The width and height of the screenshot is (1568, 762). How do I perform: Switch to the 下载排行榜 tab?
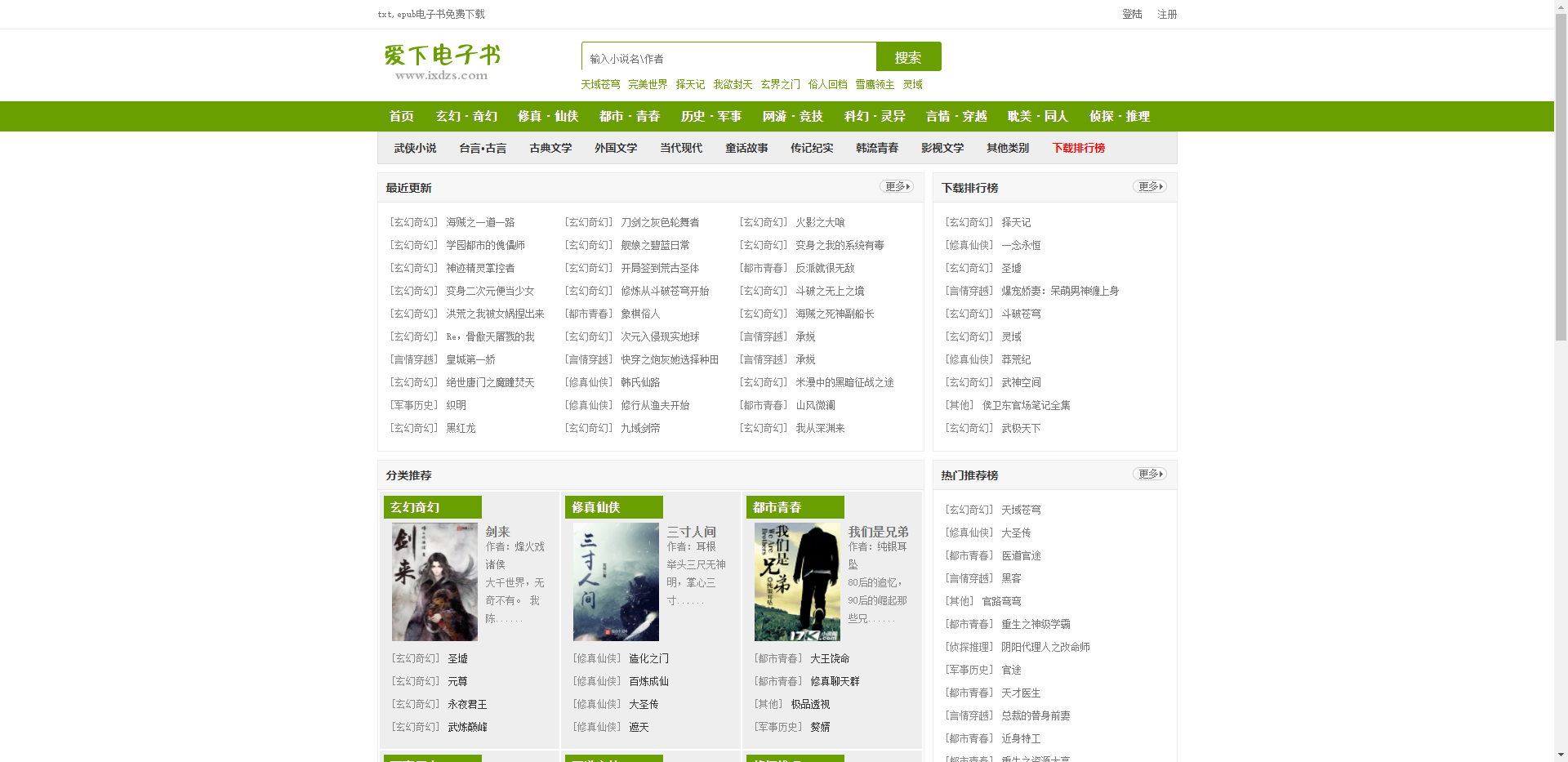[1078, 148]
